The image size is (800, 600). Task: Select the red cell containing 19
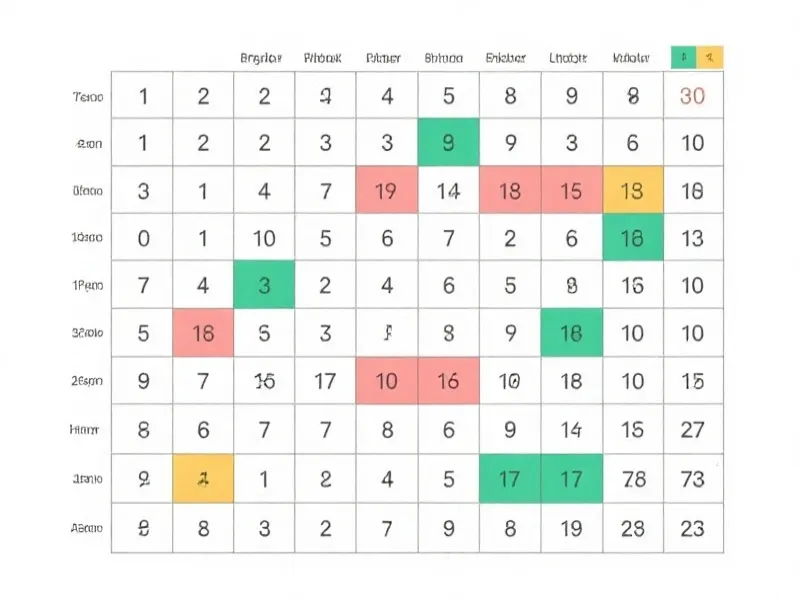387,190
